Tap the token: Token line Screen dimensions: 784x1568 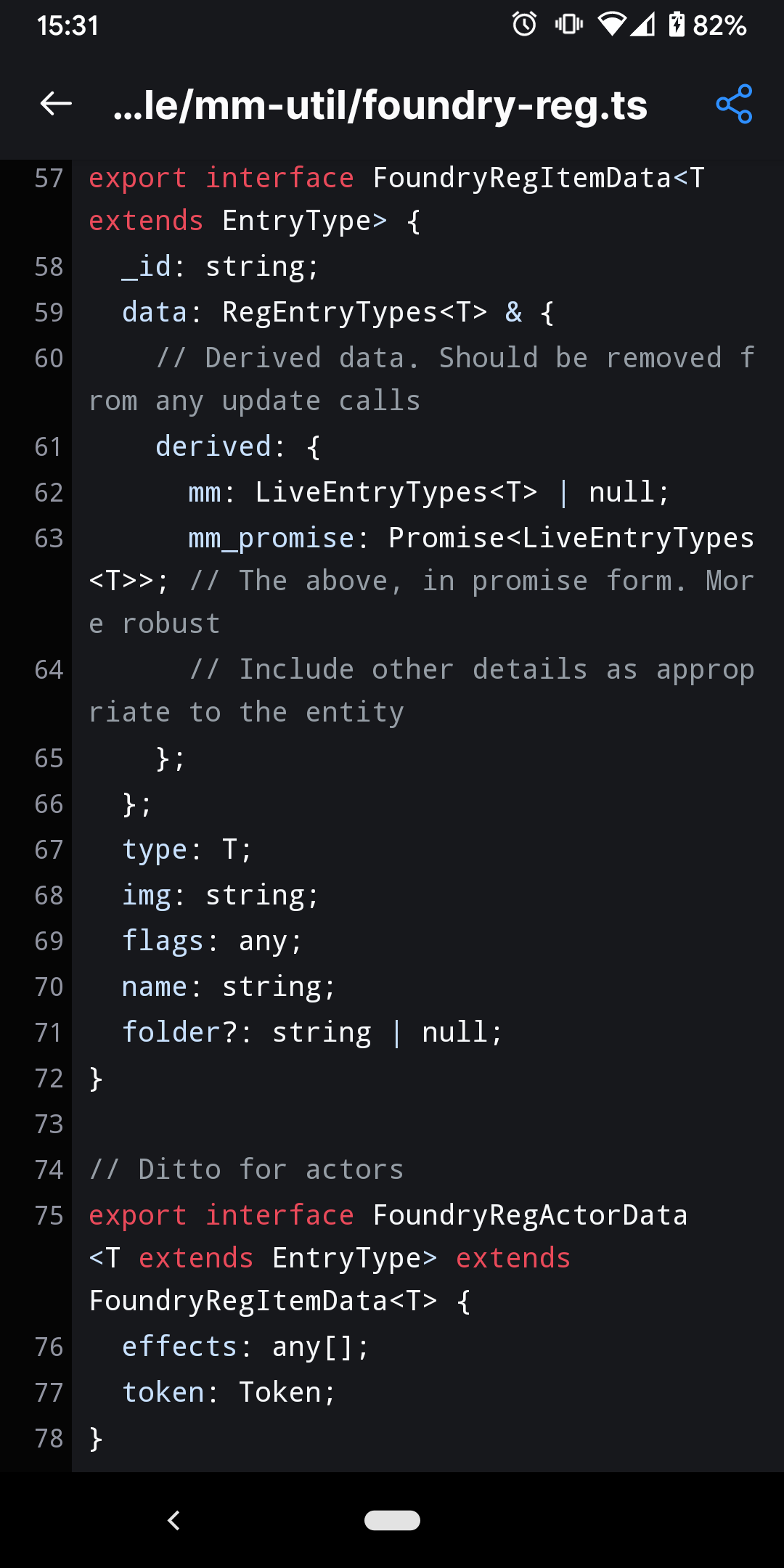click(229, 1393)
